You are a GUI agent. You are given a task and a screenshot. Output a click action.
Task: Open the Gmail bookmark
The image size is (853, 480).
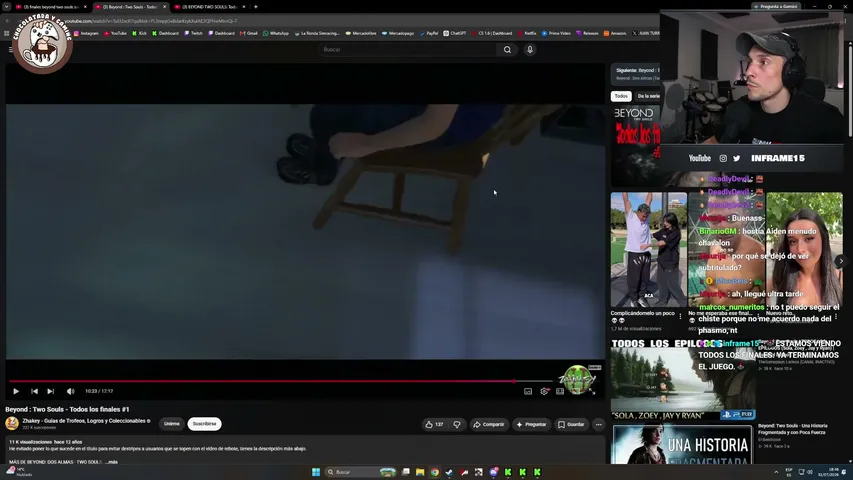249,33
